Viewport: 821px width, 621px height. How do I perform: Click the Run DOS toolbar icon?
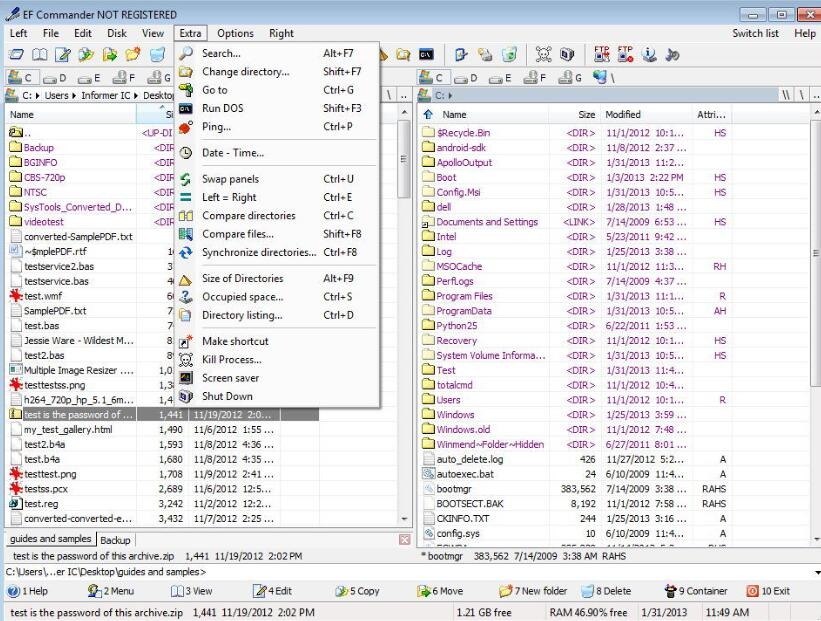[x=425, y=54]
